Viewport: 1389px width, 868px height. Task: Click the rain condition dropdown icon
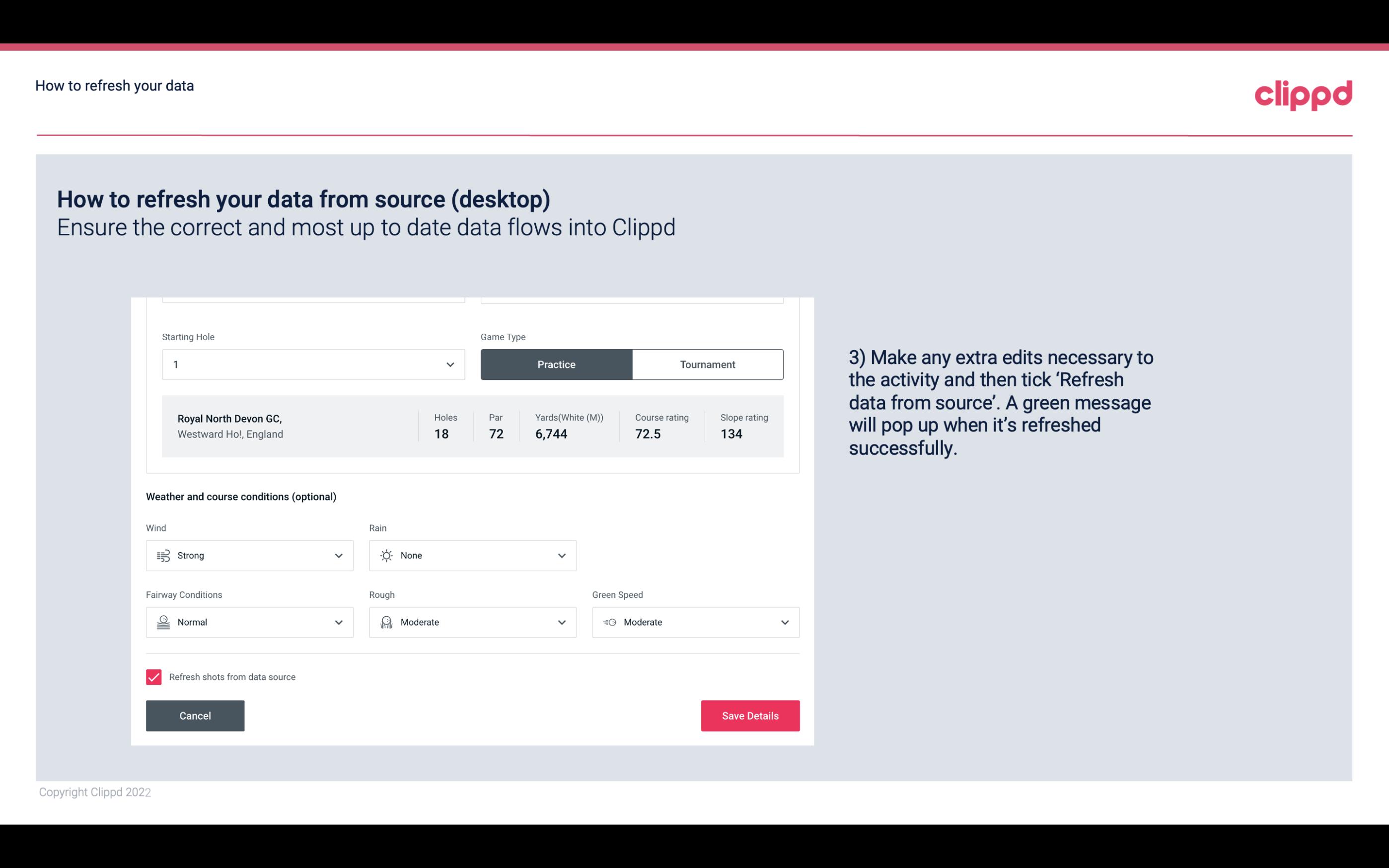[x=562, y=555]
